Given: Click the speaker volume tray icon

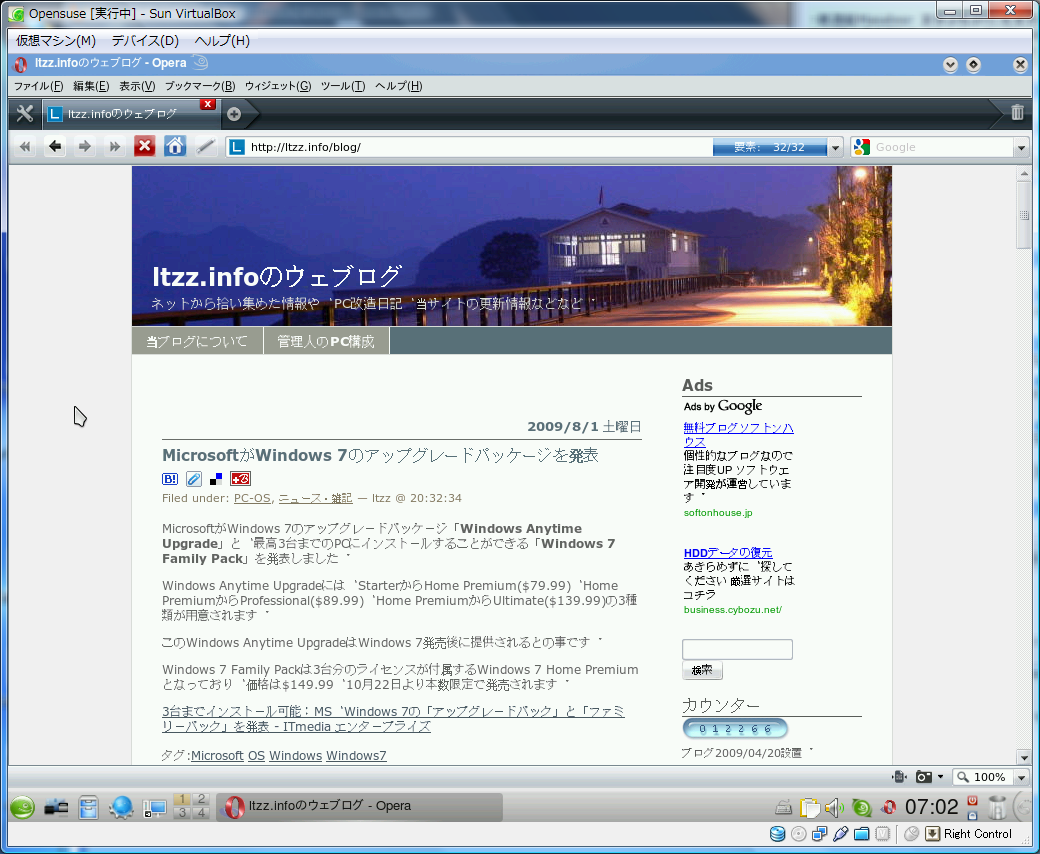Looking at the screenshot, I should click(x=834, y=808).
